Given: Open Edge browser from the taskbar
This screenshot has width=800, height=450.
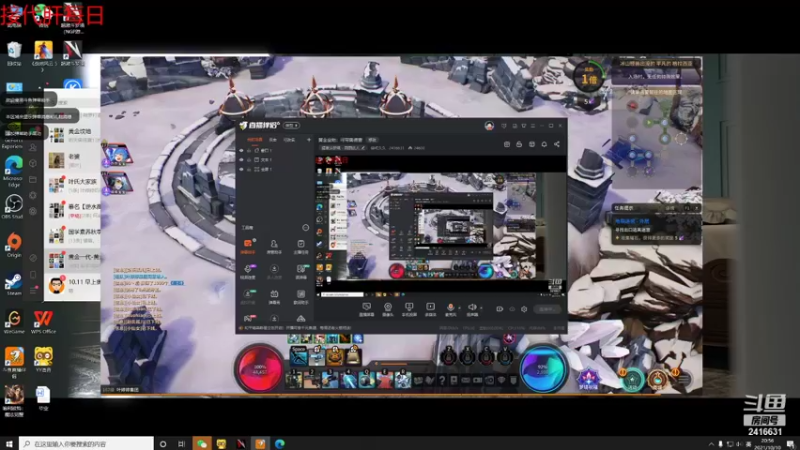Looking at the screenshot, I should (x=280, y=443).
